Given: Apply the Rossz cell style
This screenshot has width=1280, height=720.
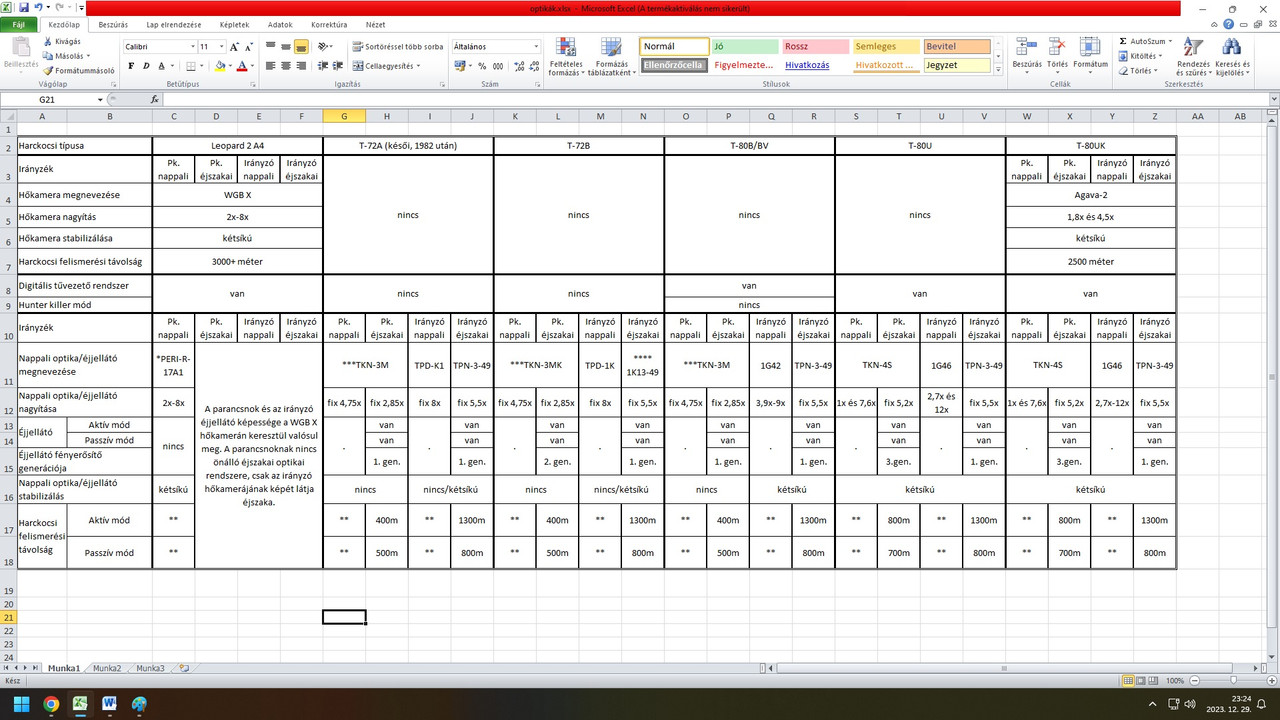Looking at the screenshot, I should click(x=816, y=47).
